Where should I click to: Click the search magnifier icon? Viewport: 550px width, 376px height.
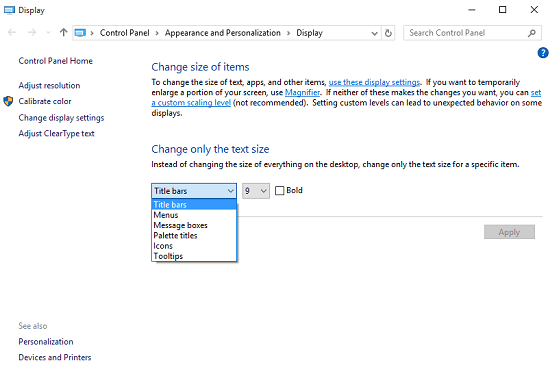532,33
